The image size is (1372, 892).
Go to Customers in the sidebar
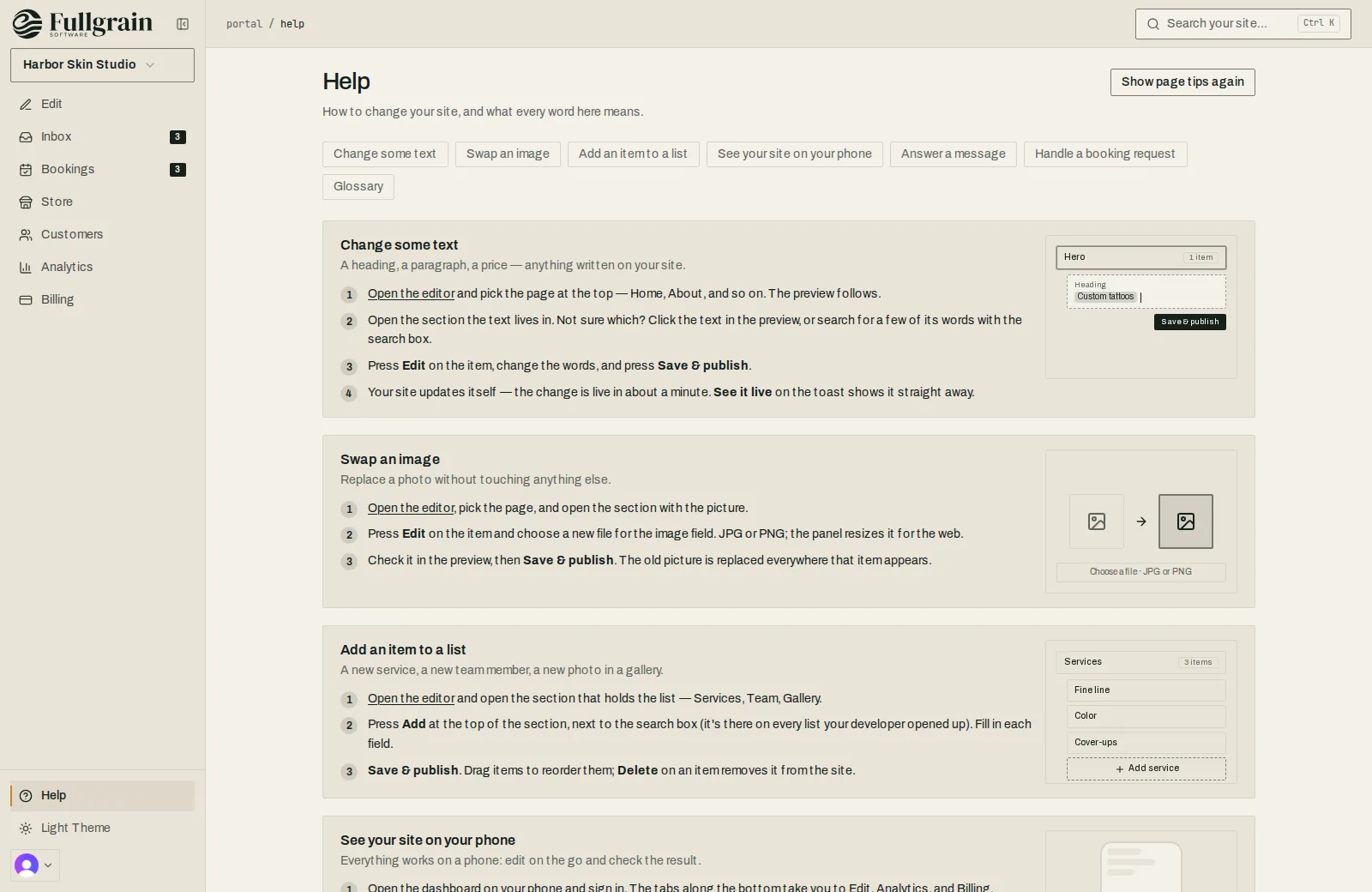(x=102, y=235)
